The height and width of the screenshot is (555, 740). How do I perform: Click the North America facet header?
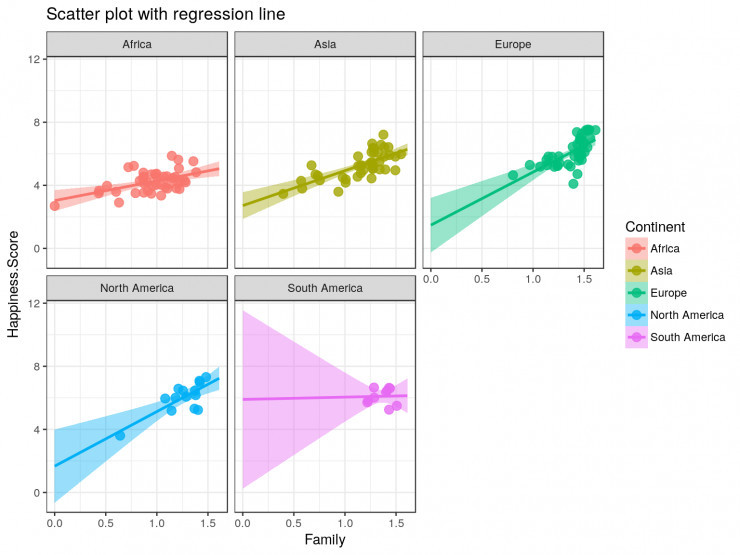click(x=137, y=288)
